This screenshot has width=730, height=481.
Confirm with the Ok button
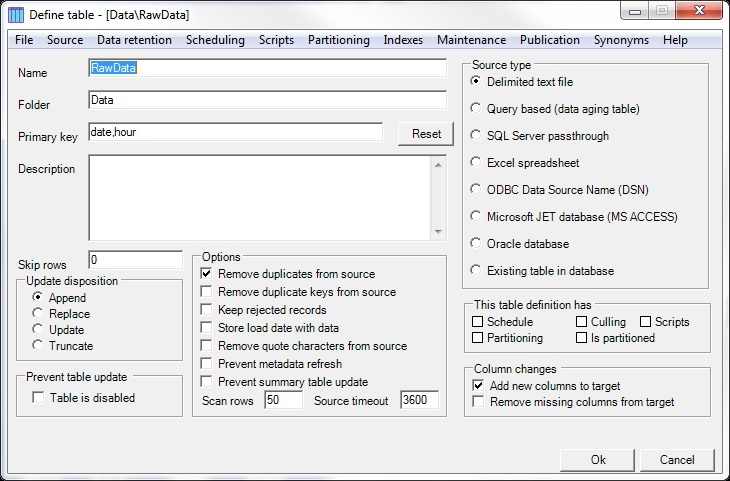pos(598,461)
